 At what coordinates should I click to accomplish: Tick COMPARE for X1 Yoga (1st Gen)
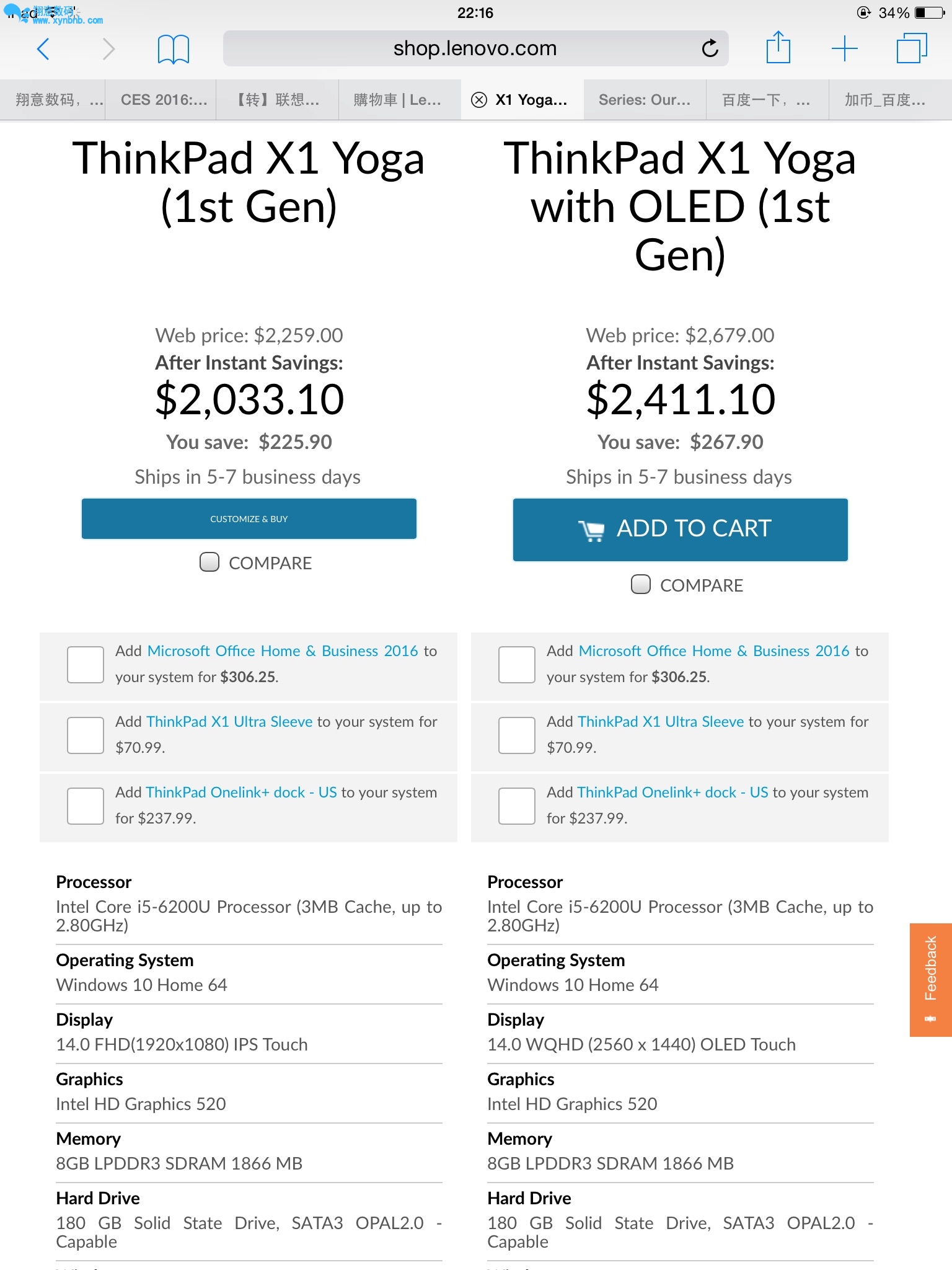209,562
